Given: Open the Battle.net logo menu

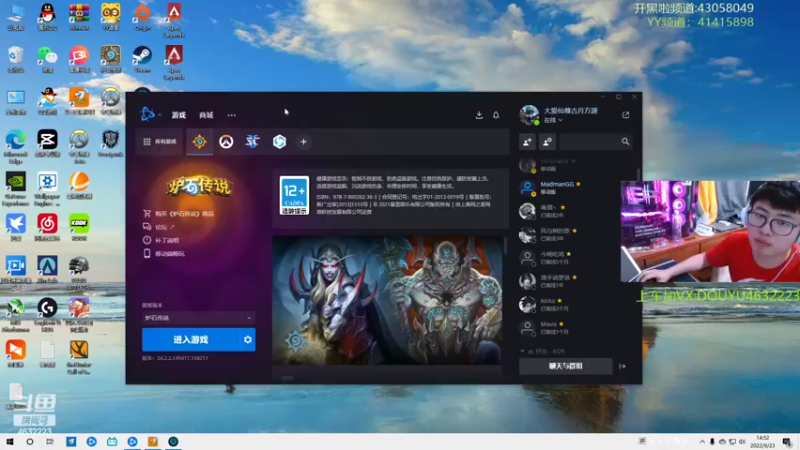Looking at the screenshot, I should point(147,114).
